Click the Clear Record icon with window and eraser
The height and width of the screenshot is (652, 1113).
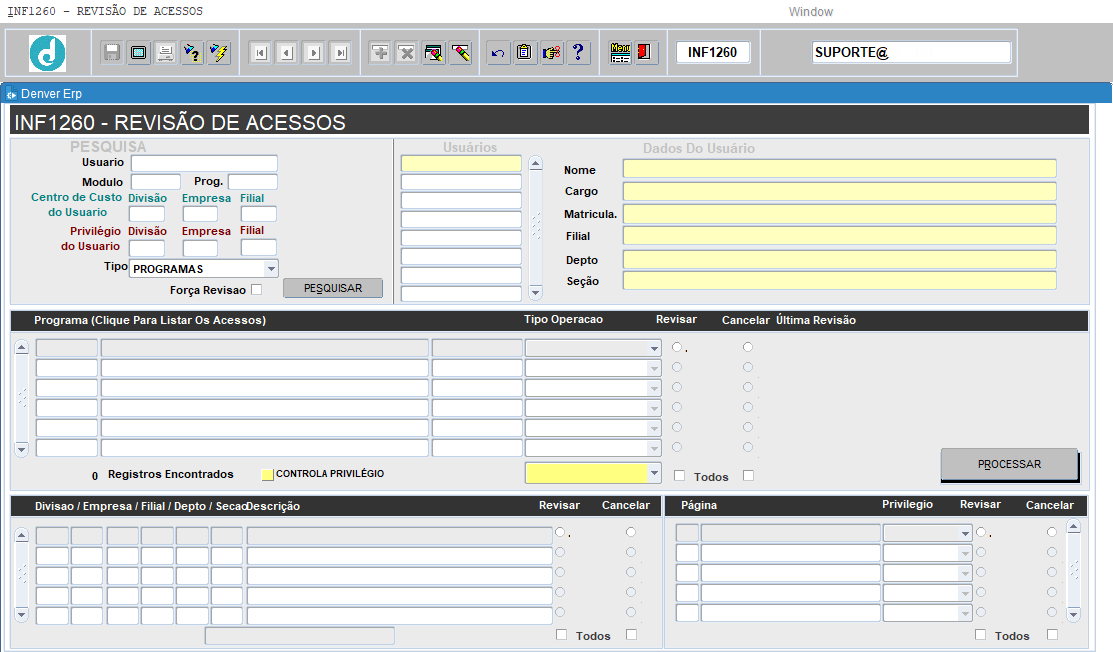[x=434, y=53]
